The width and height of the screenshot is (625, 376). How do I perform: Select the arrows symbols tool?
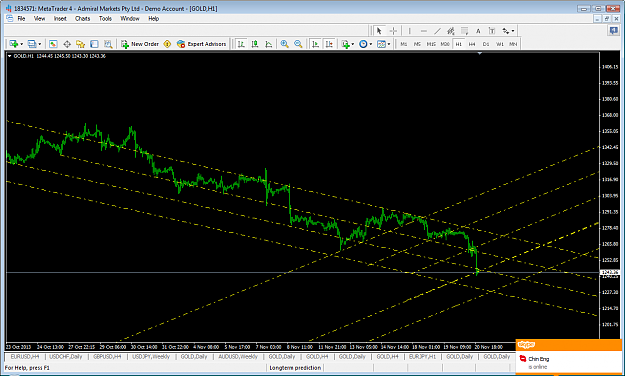tap(505, 31)
